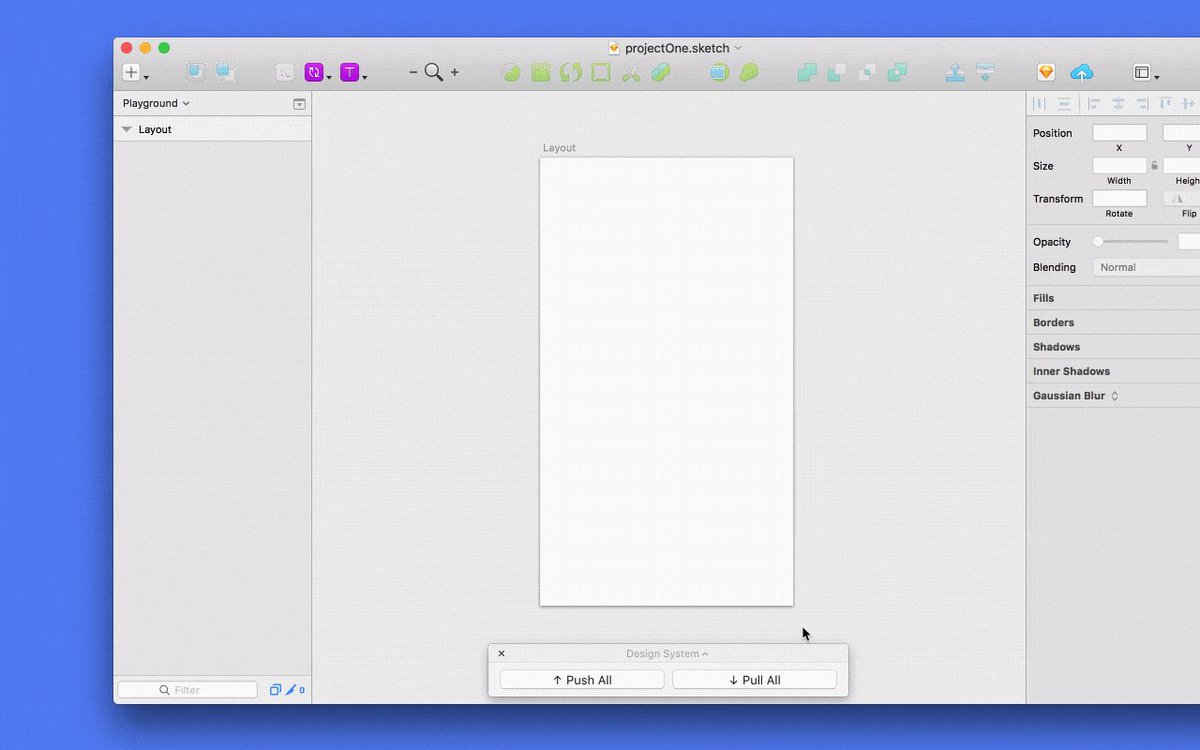
Task: Apply the Subtract boolean operation
Action: [837, 72]
